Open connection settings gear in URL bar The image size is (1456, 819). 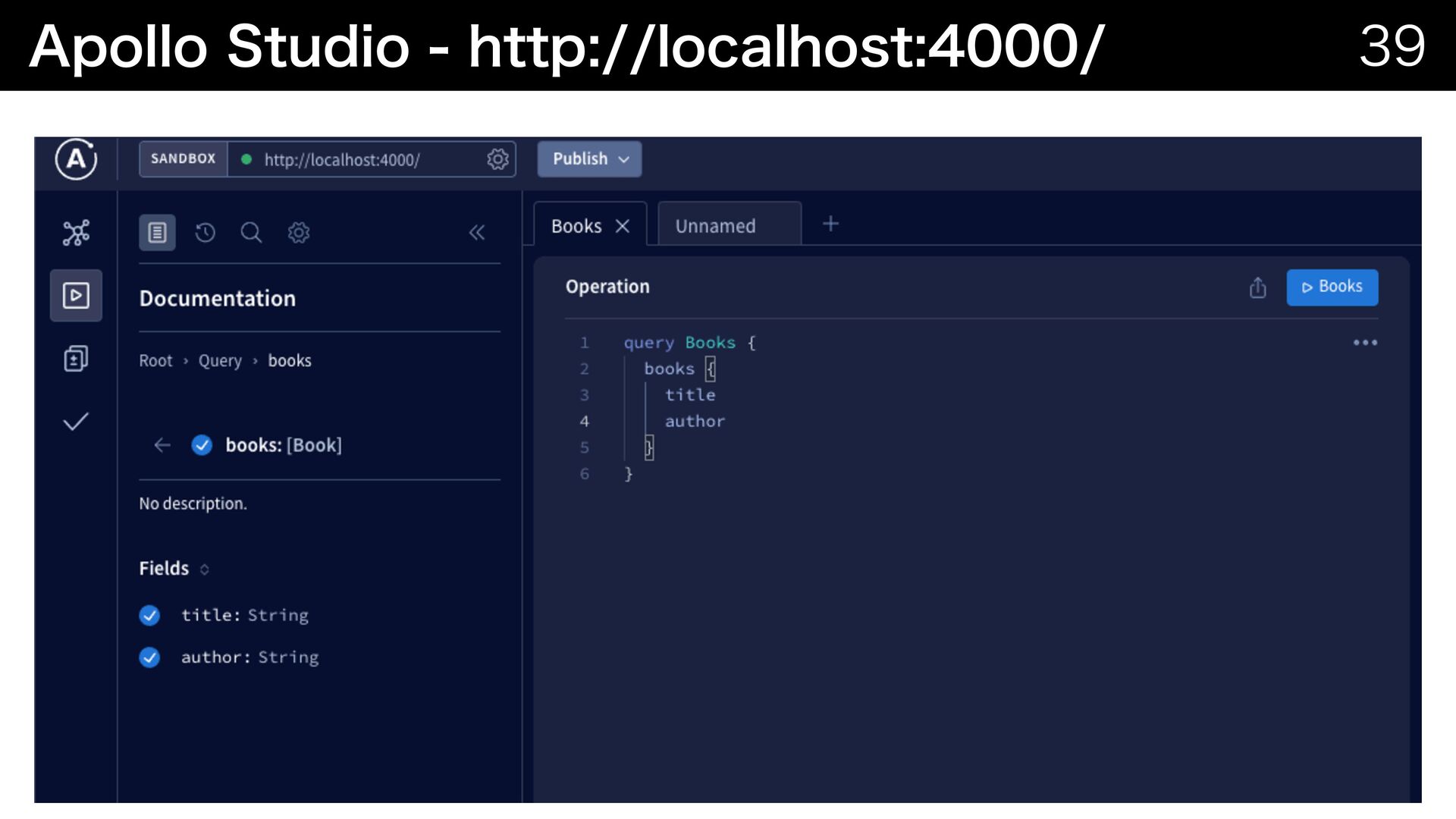[497, 159]
